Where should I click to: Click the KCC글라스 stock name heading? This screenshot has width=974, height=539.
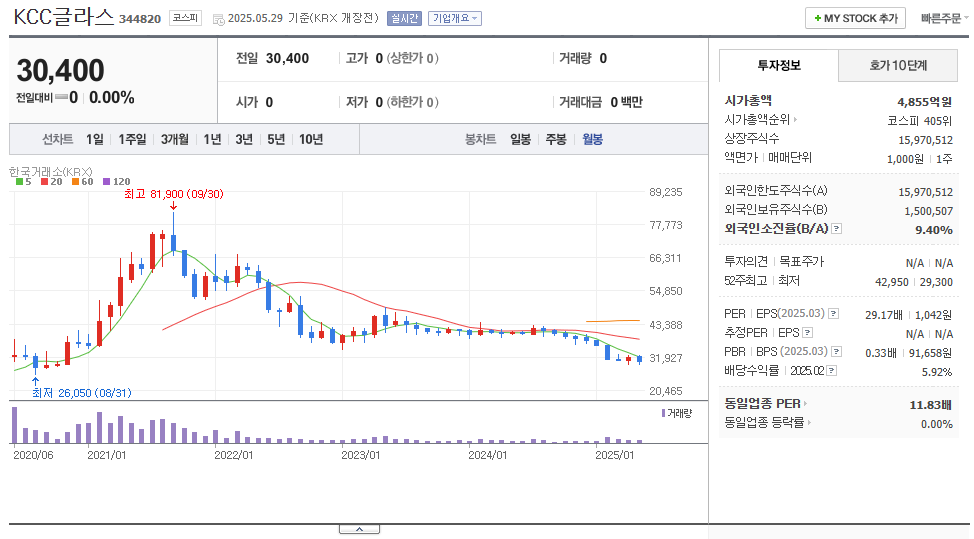click(x=64, y=17)
